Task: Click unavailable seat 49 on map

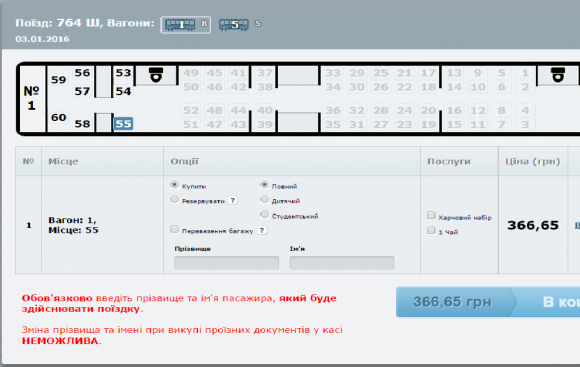Action: [190, 73]
